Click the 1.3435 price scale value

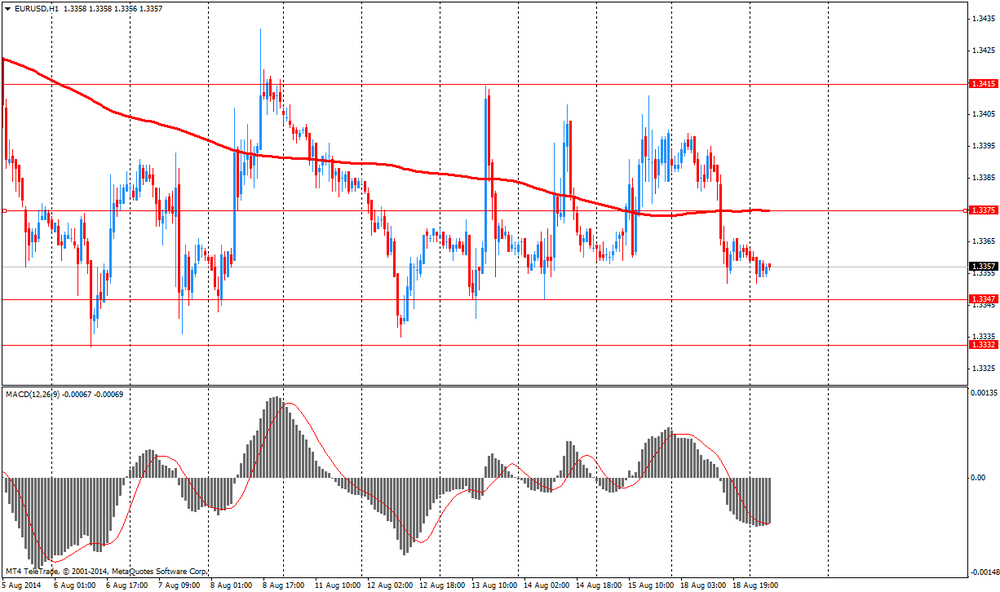pos(983,18)
